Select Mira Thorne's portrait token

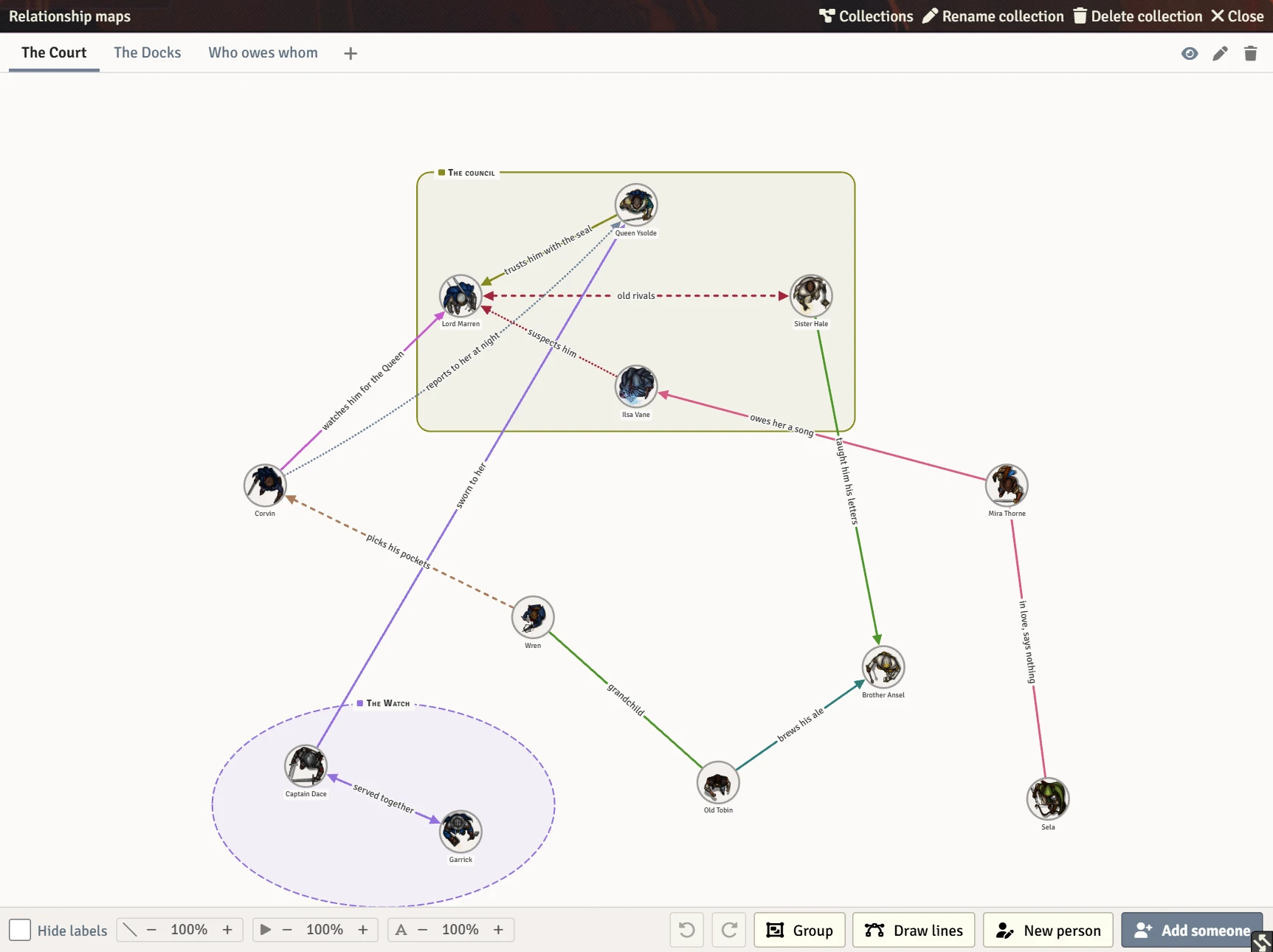(x=1007, y=486)
